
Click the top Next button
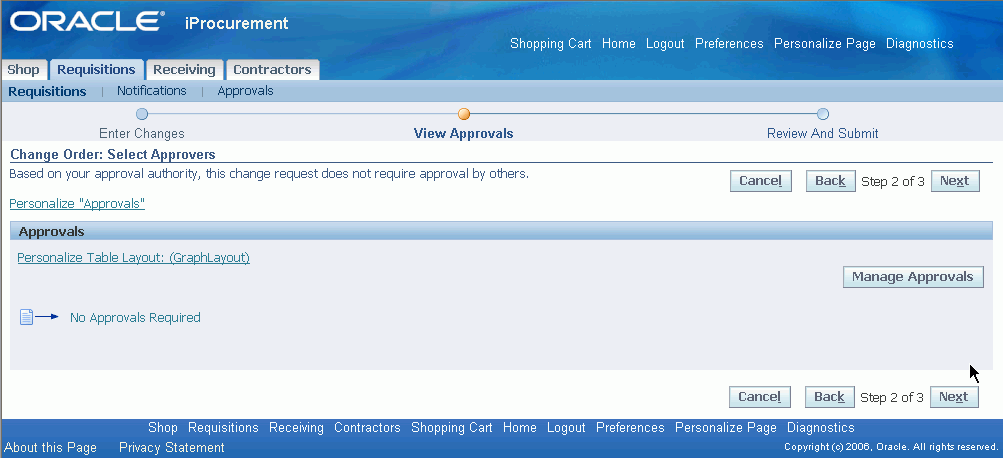pyautogui.click(x=955, y=181)
